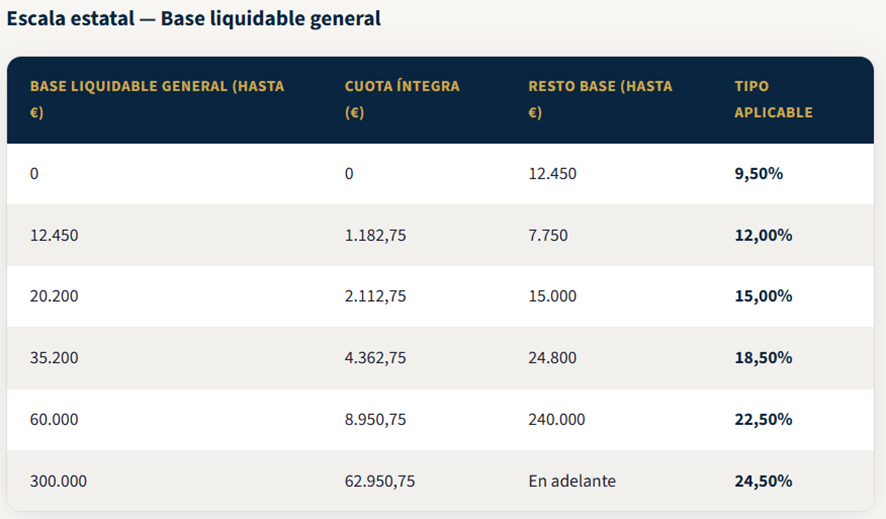Click the 'En adelante' cell
Viewport: 886px width, 519px height.
coord(571,481)
